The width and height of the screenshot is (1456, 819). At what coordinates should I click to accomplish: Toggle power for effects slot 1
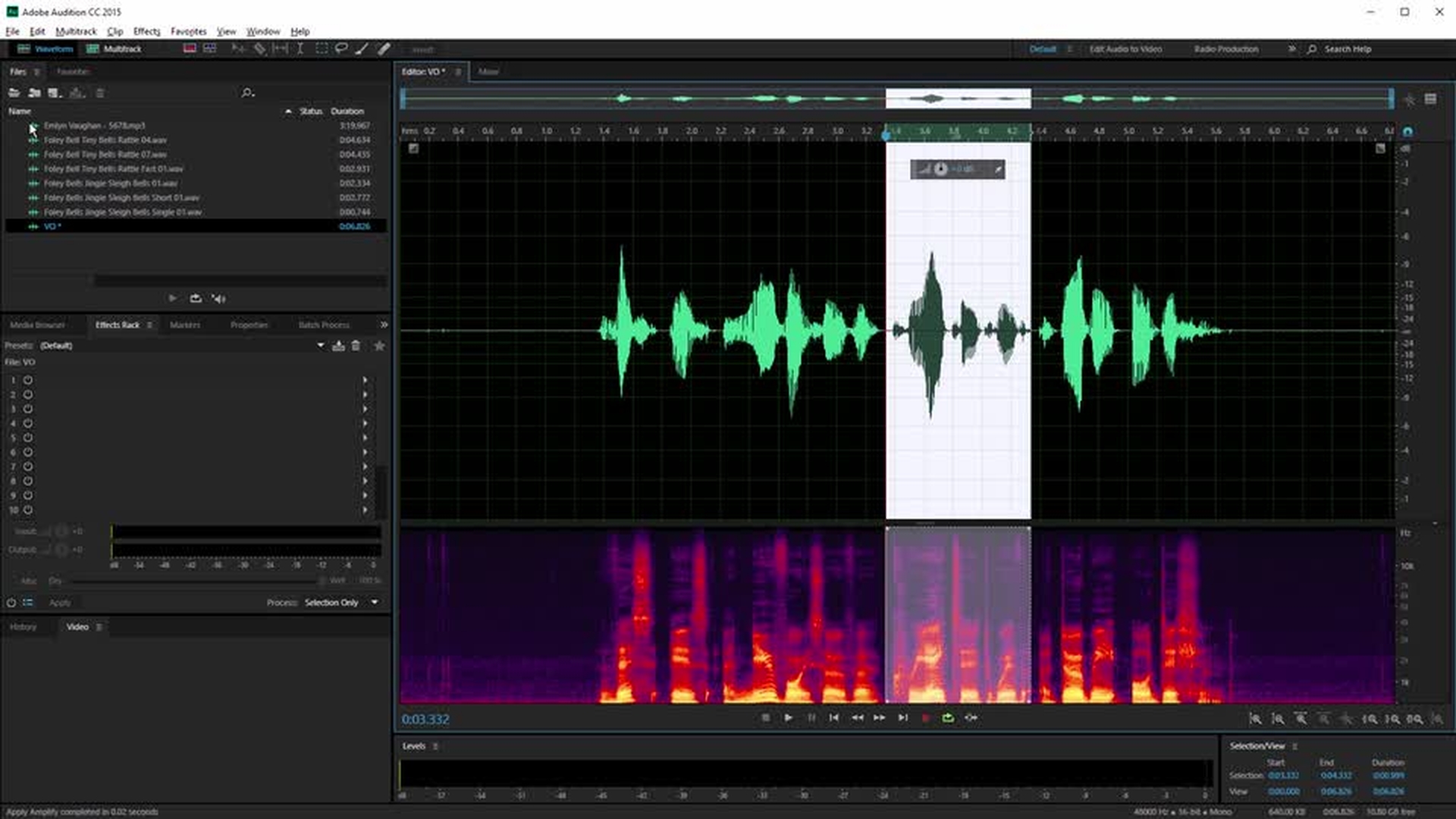[28, 380]
